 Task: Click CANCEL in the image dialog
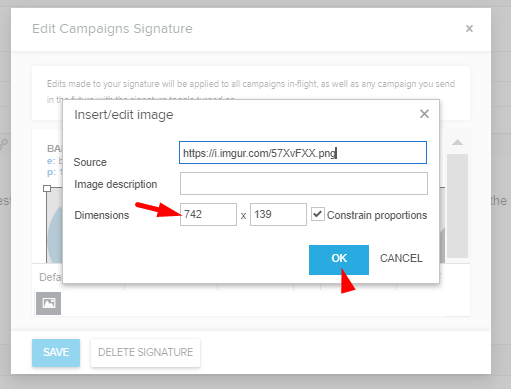pyautogui.click(x=401, y=258)
